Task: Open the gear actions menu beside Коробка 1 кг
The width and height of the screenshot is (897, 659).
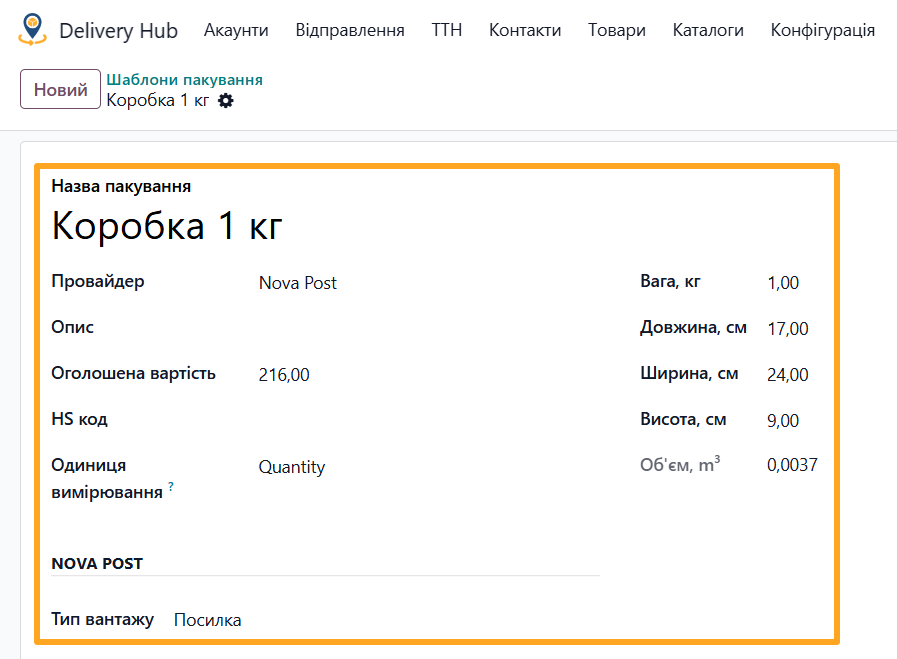Action: coord(226,101)
